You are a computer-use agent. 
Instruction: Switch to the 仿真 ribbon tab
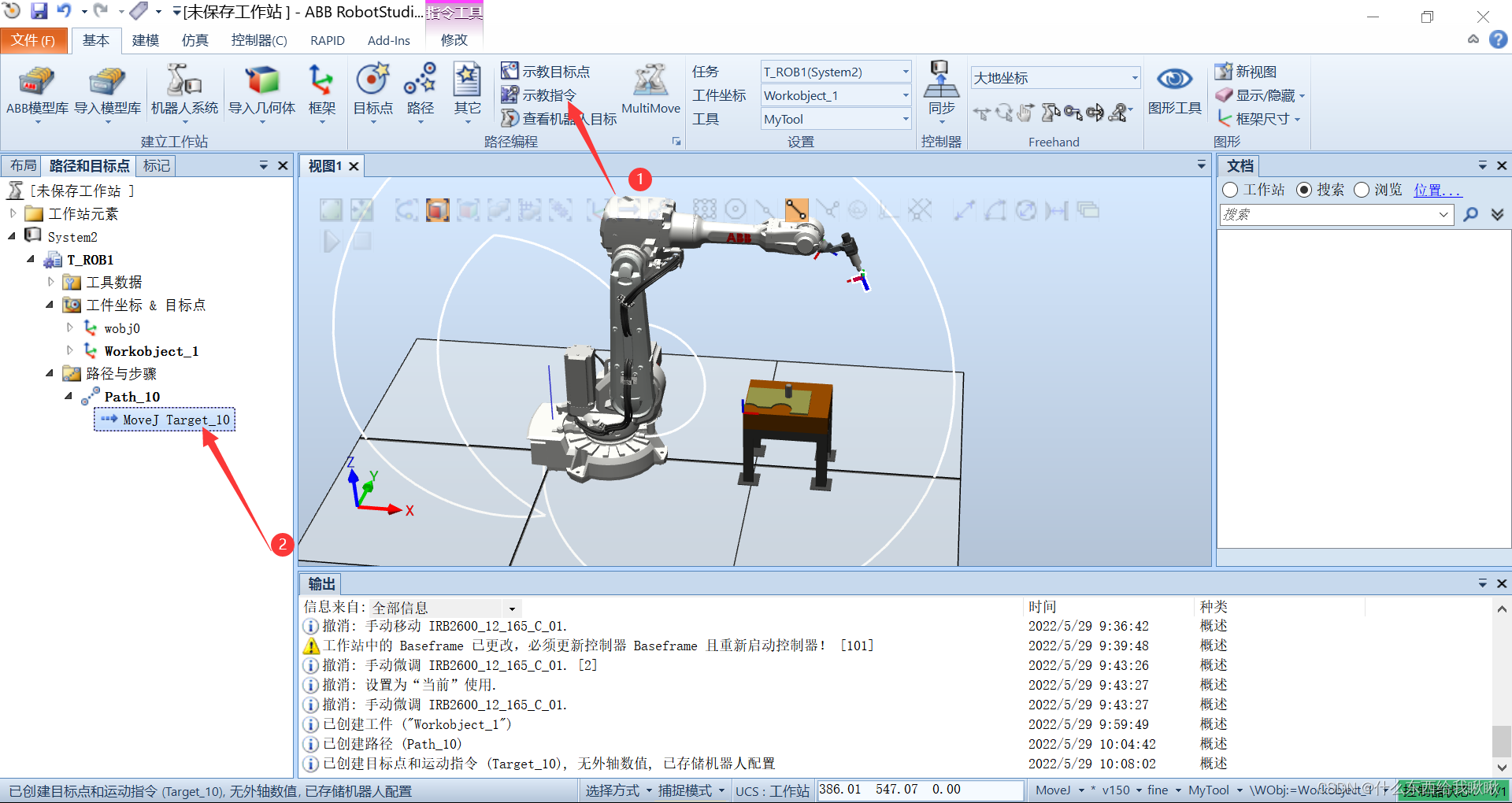tap(195, 40)
